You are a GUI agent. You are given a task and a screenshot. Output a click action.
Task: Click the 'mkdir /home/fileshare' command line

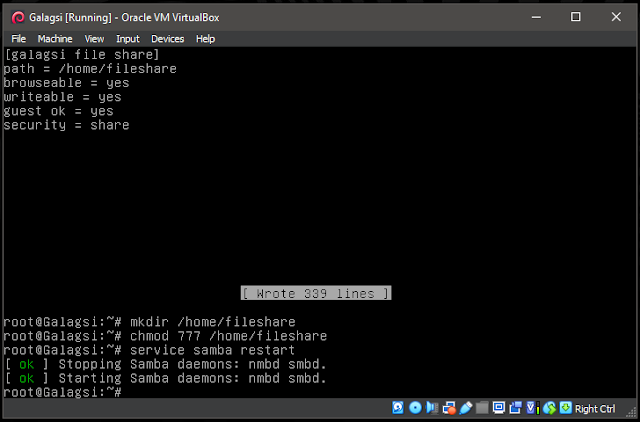149,322
